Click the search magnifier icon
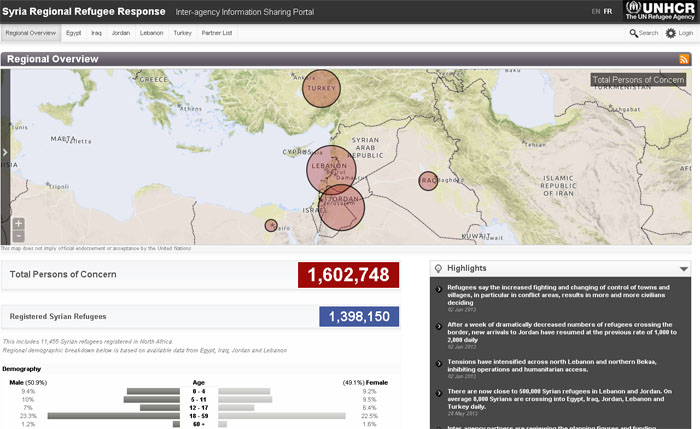This screenshot has height=429, width=700. point(633,33)
